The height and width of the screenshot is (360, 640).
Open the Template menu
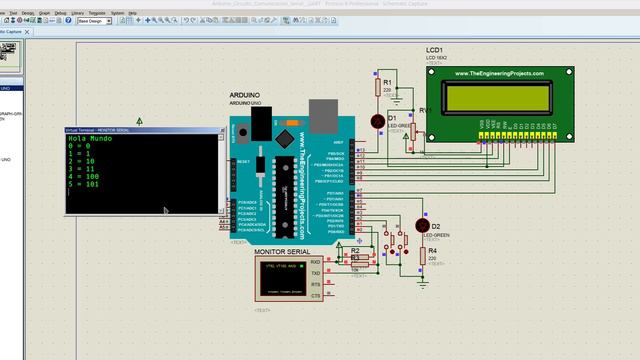coord(97,13)
